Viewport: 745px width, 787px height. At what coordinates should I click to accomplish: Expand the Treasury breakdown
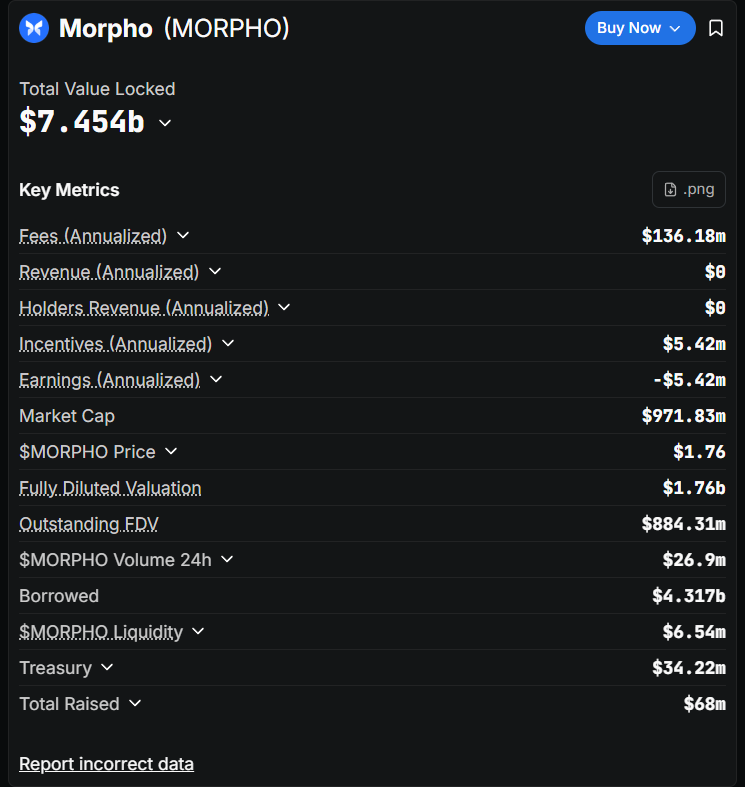107,668
